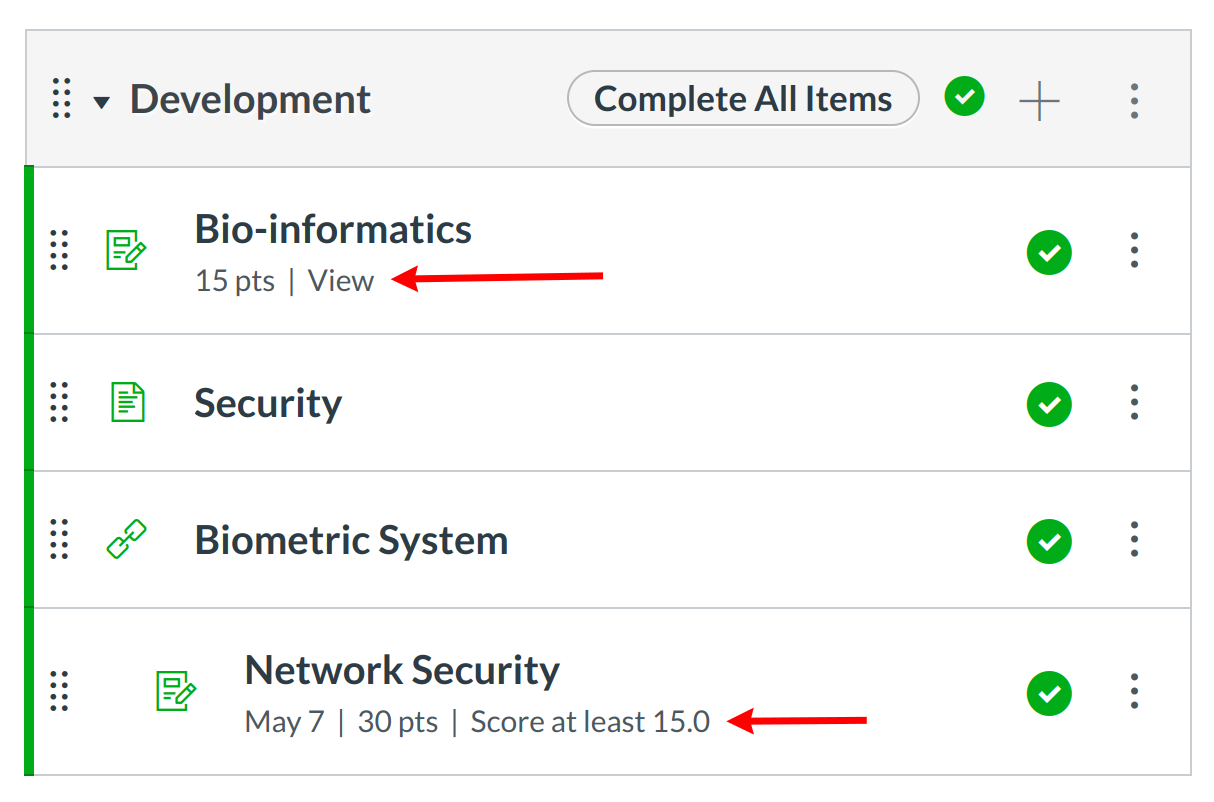Toggle Security item published status
This screenshot has height=802, width=1214.
coord(1049,404)
